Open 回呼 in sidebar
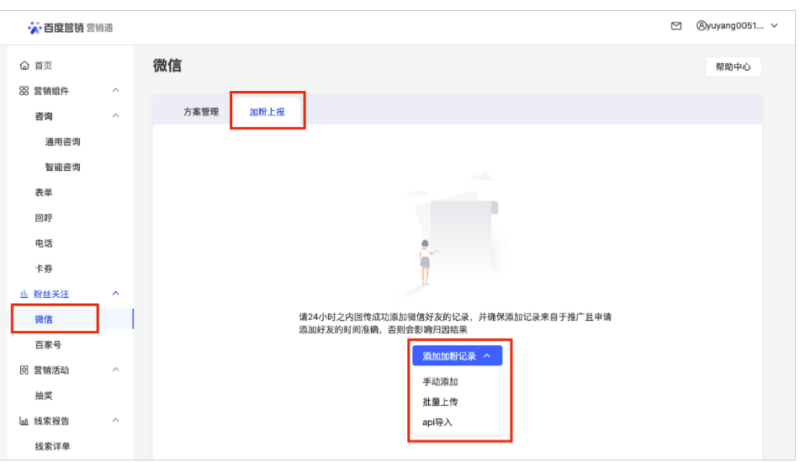The width and height of the screenshot is (800, 463). pyautogui.click(x=44, y=218)
